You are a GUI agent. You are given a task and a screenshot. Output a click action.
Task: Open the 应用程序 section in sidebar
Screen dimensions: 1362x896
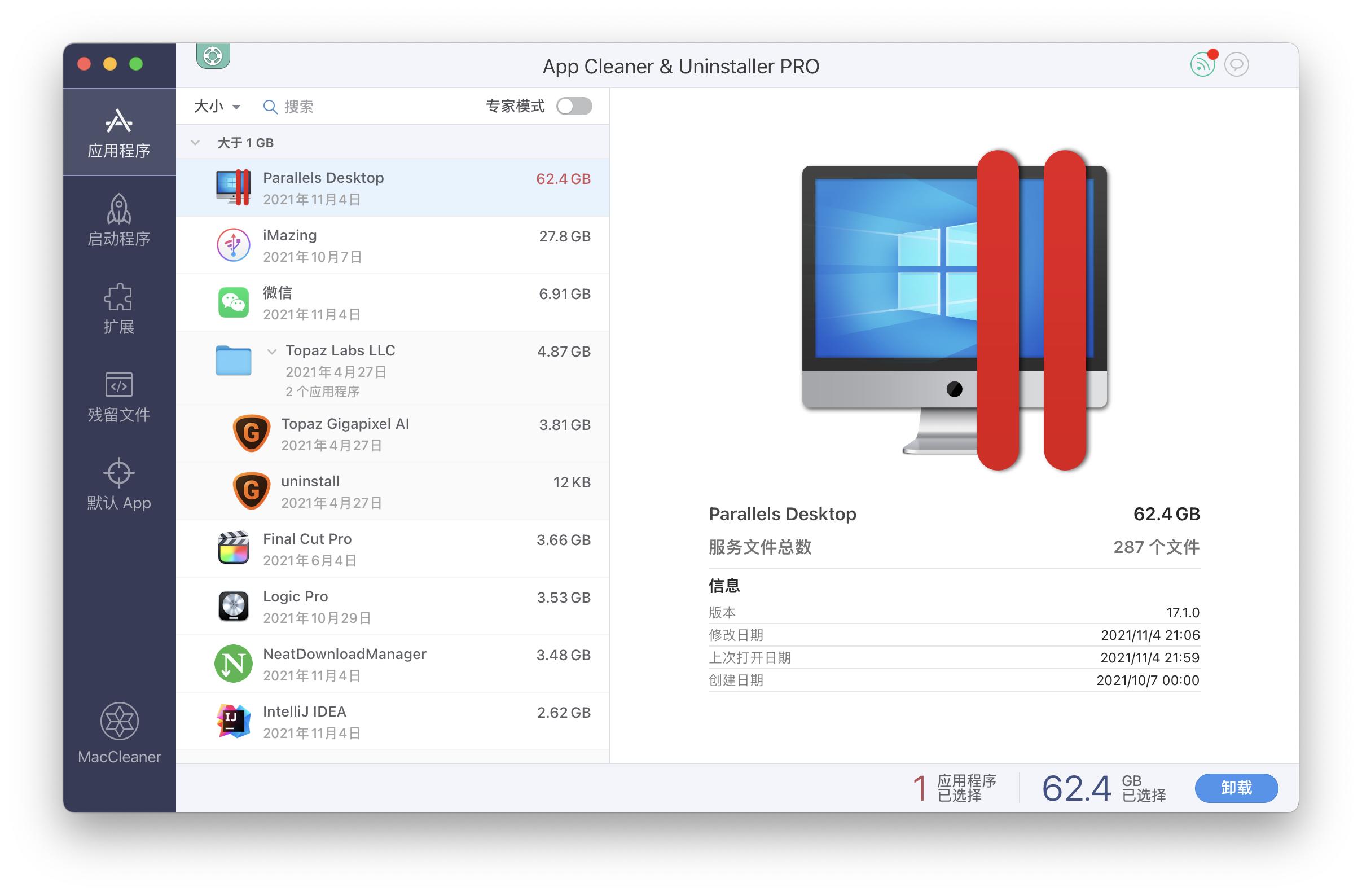[x=118, y=133]
